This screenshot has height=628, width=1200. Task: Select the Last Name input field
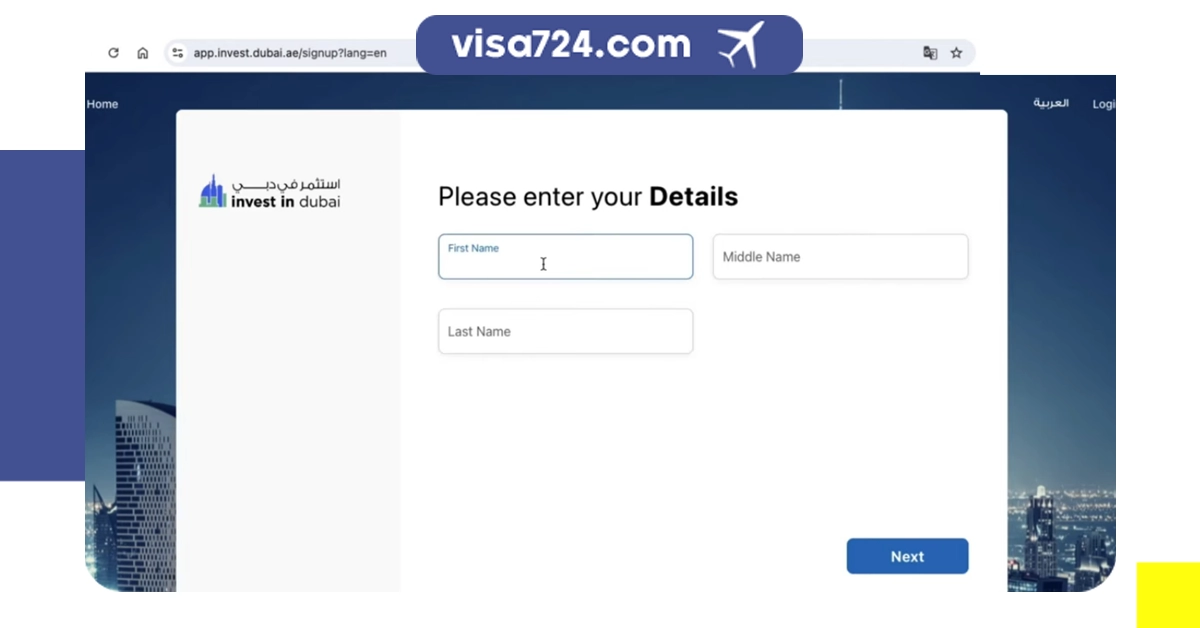point(565,331)
